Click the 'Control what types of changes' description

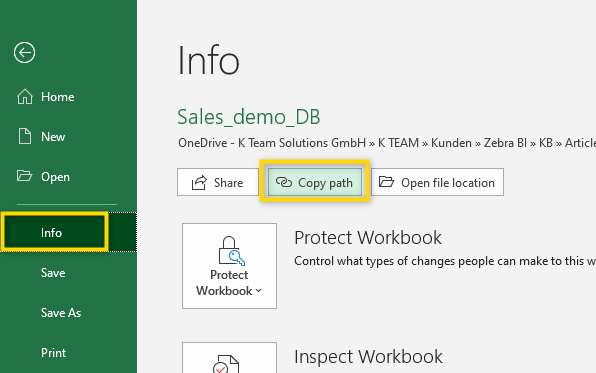click(x=445, y=261)
